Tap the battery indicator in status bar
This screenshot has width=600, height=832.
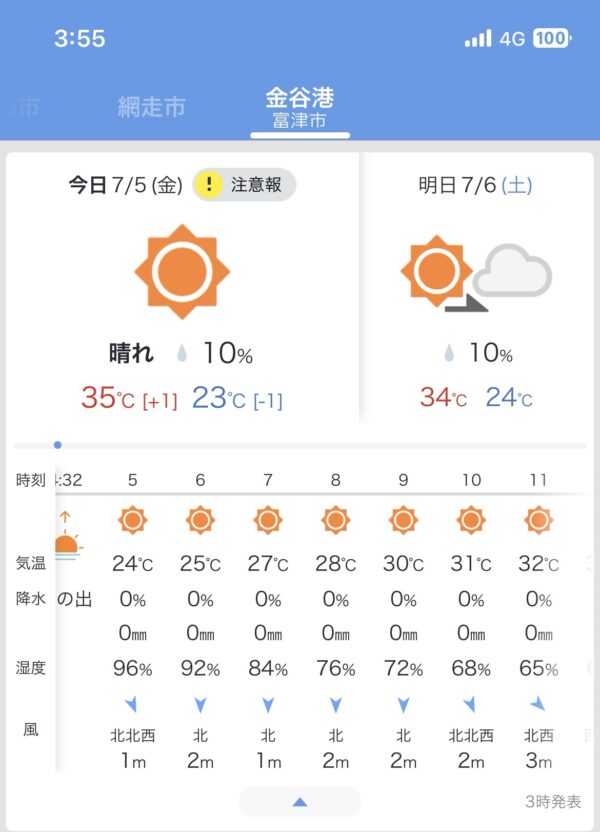point(551,38)
